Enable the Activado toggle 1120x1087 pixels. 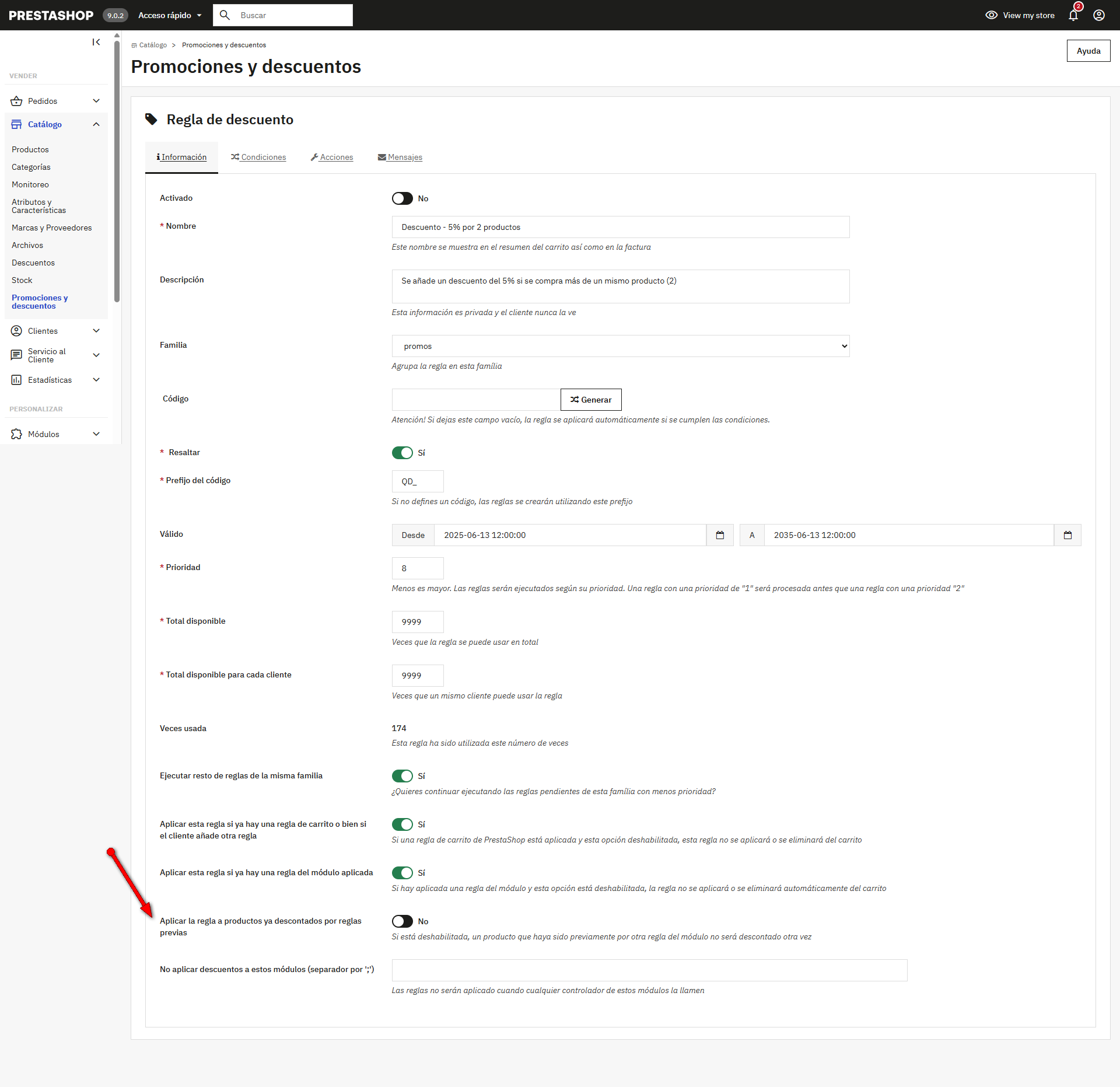[x=402, y=198]
